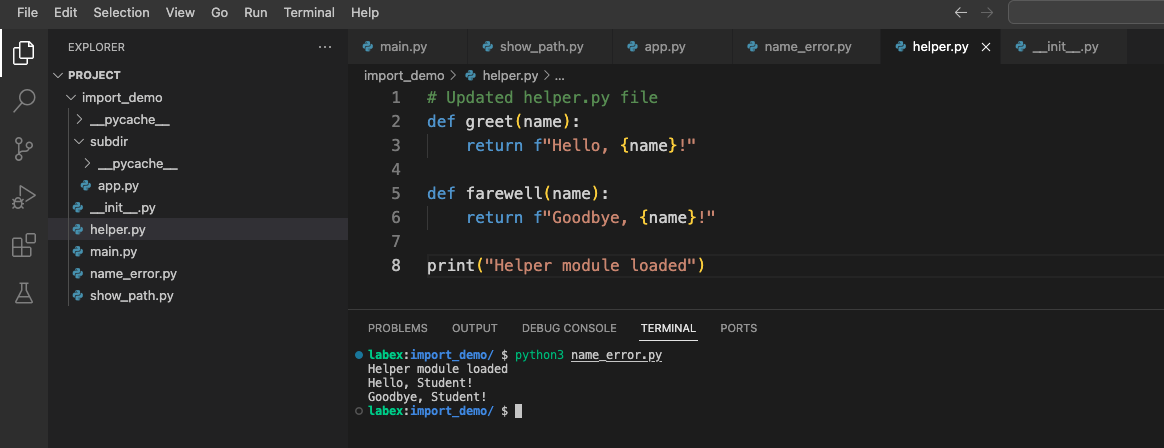Viewport: 1164px width, 448px height.
Task: Open the Extensions view icon
Action: tap(24, 245)
